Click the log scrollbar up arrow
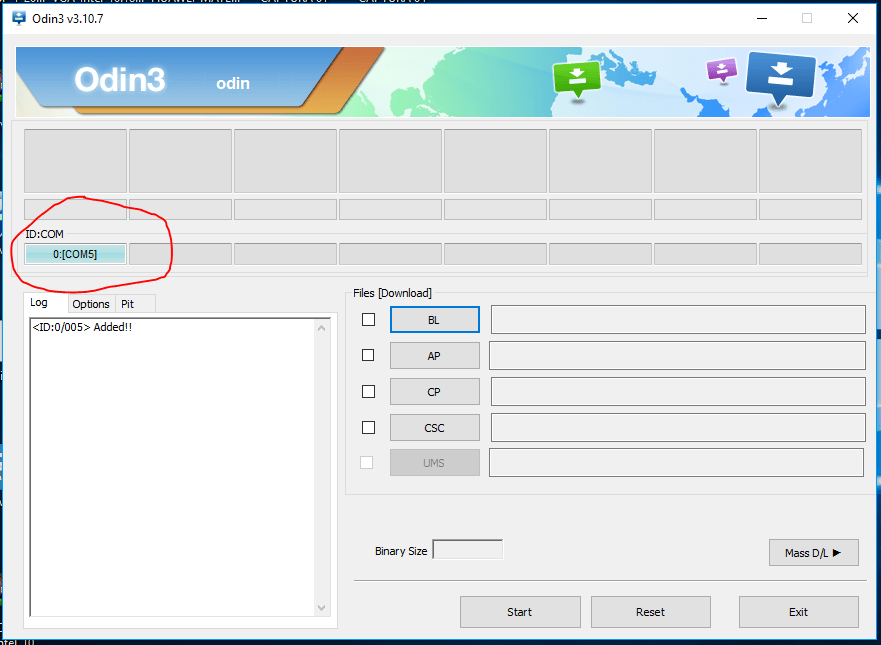The height and width of the screenshot is (645, 881). (321, 328)
